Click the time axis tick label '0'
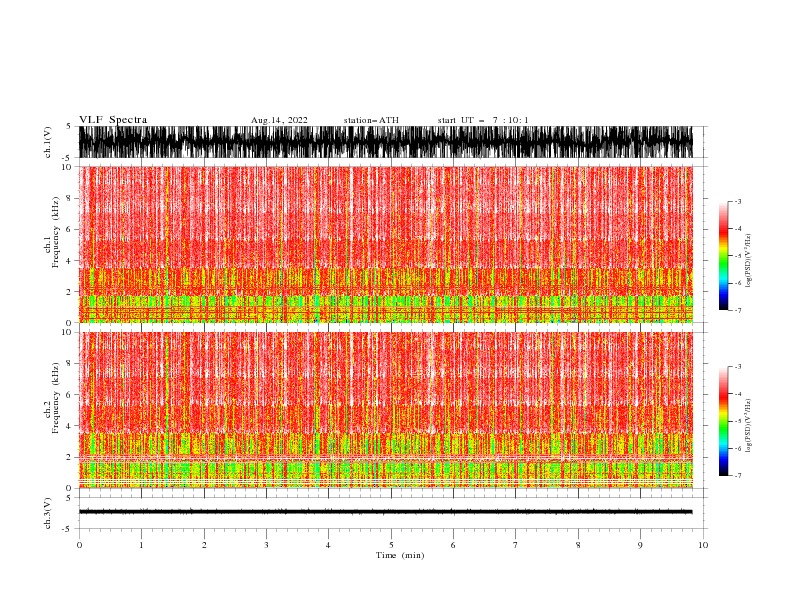 (79, 545)
